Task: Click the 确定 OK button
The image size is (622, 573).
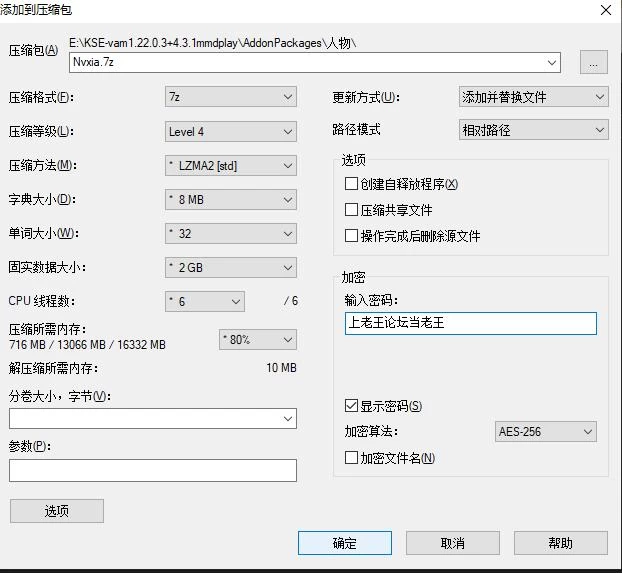Action: [x=345, y=543]
